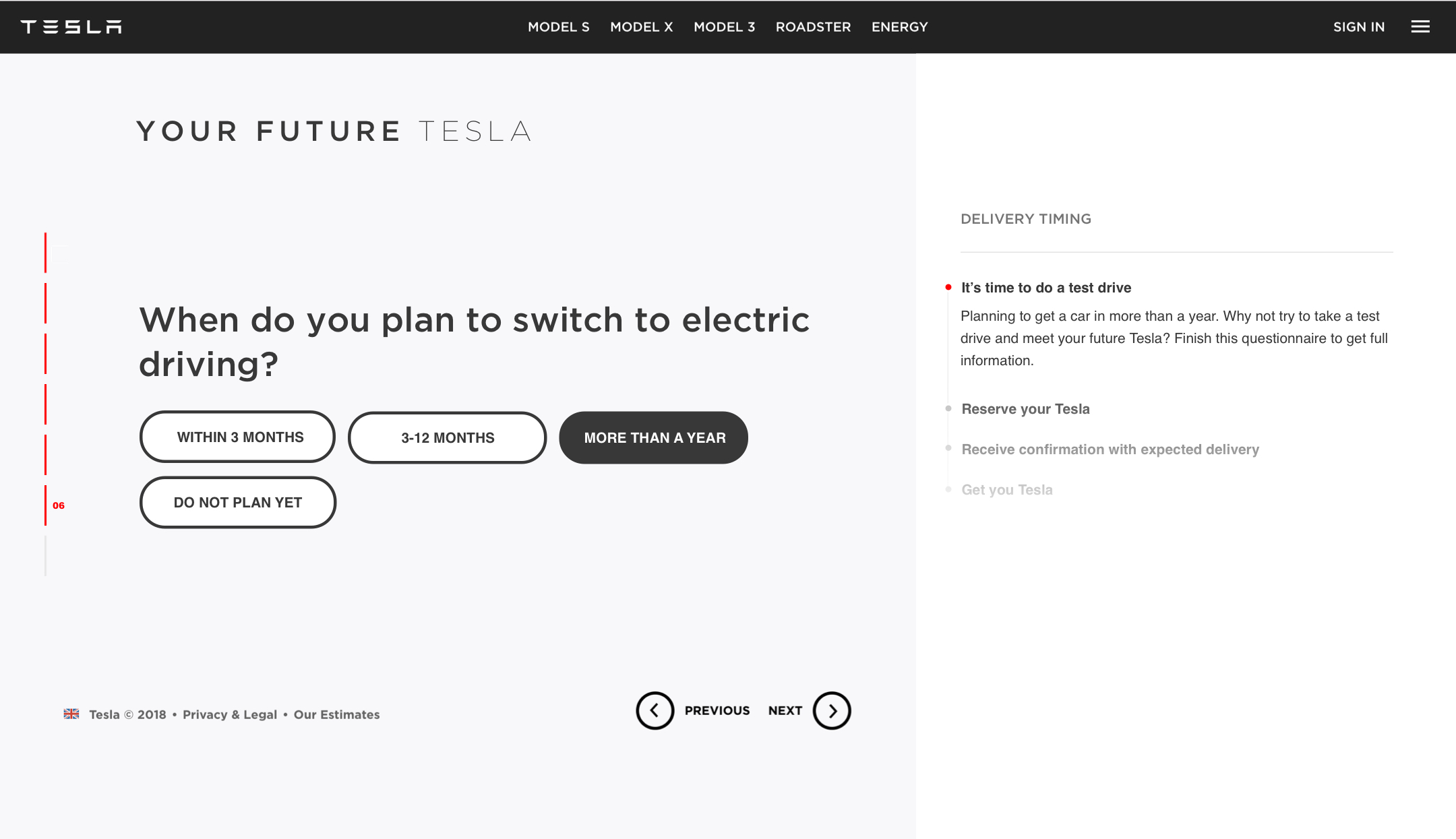The height and width of the screenshot is (839, 1456).
Task: Open the Roadster nav item
Action: coord(813,27)
